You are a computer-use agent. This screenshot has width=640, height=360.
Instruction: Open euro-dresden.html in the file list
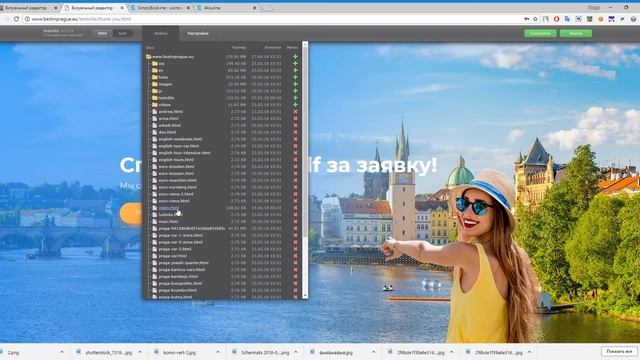click(x=176, y=167)
